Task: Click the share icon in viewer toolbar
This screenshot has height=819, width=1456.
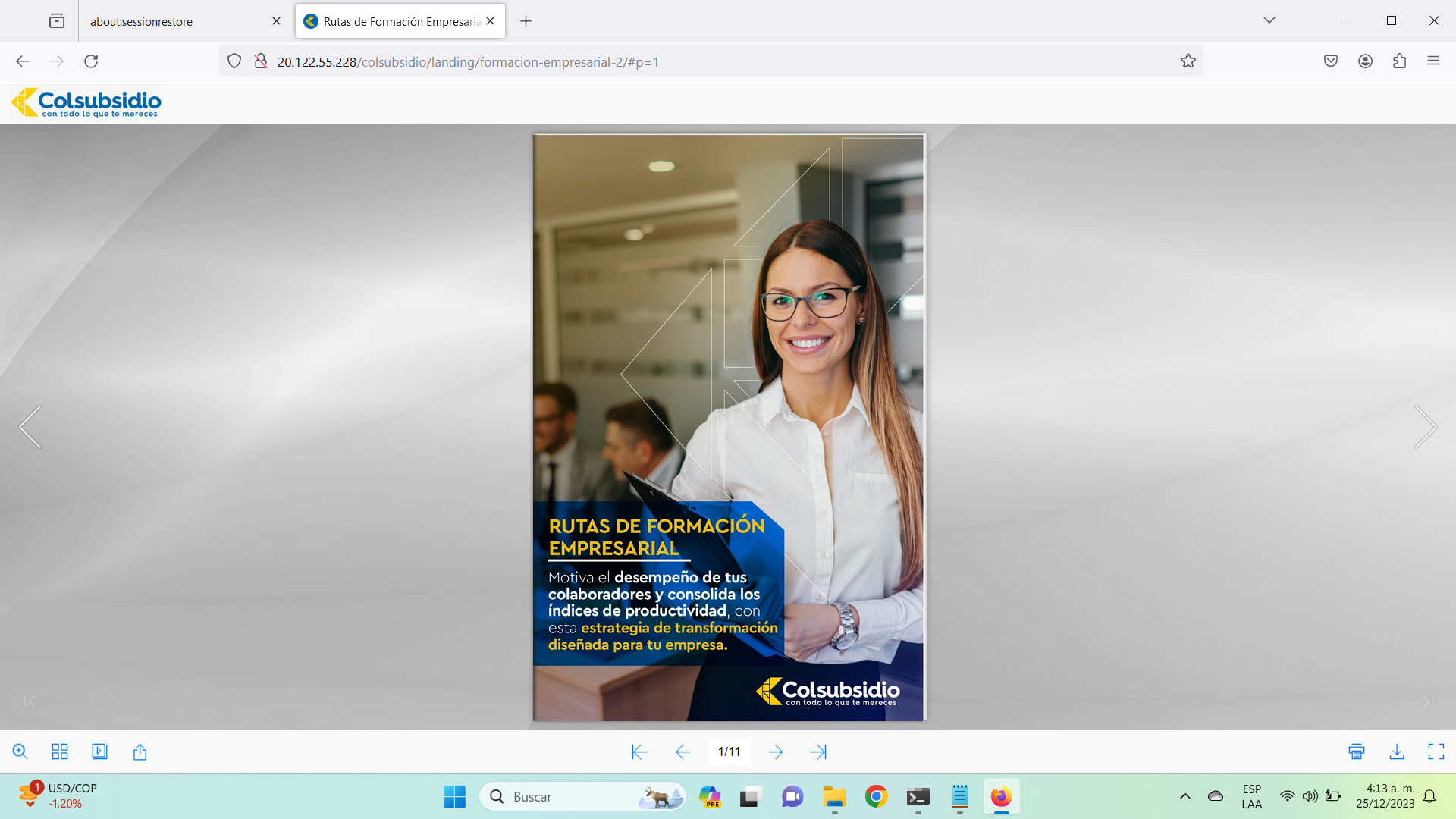Action: point(140,752)
